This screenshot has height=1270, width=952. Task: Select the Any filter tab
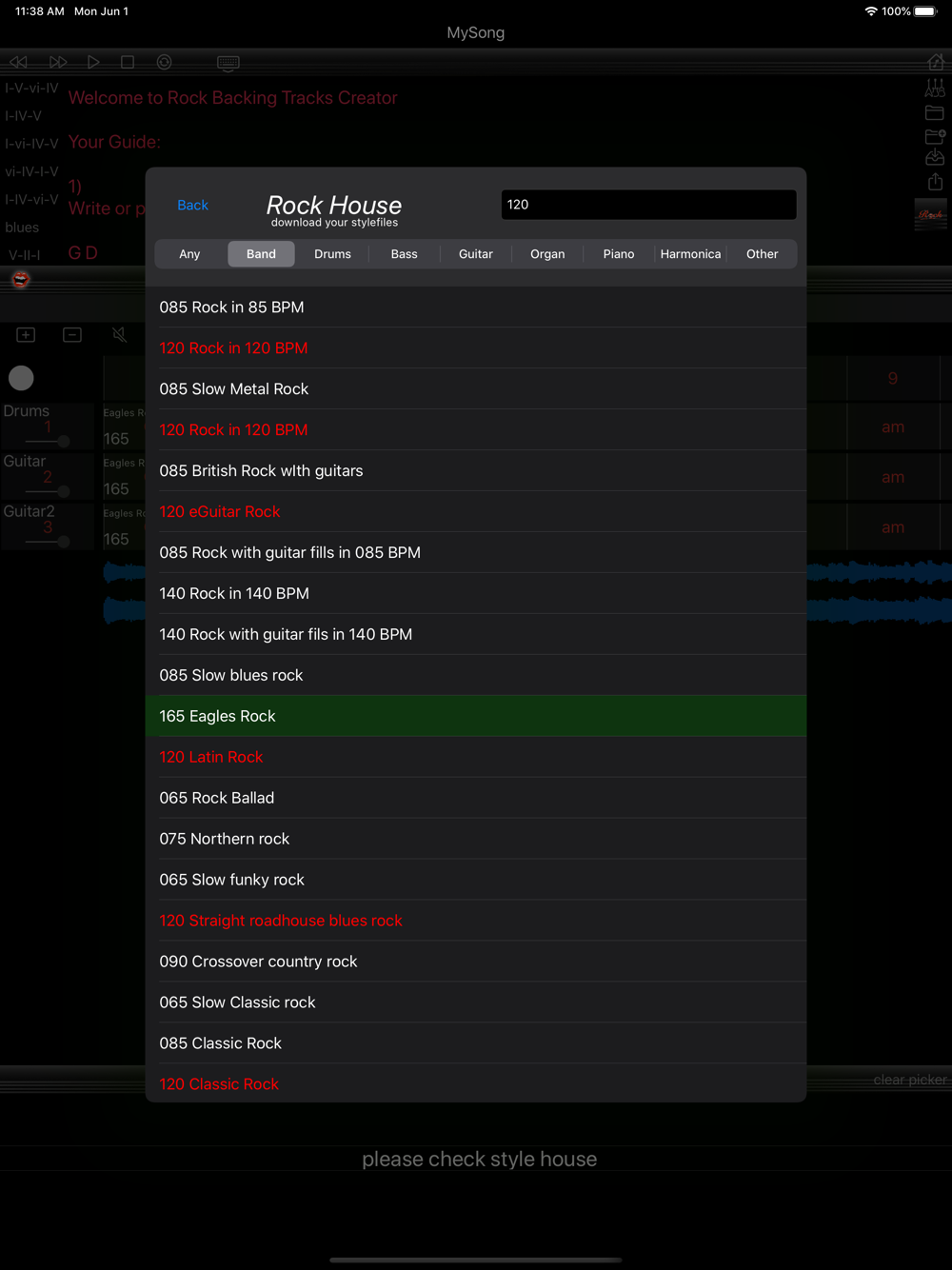tap(189, 254)
